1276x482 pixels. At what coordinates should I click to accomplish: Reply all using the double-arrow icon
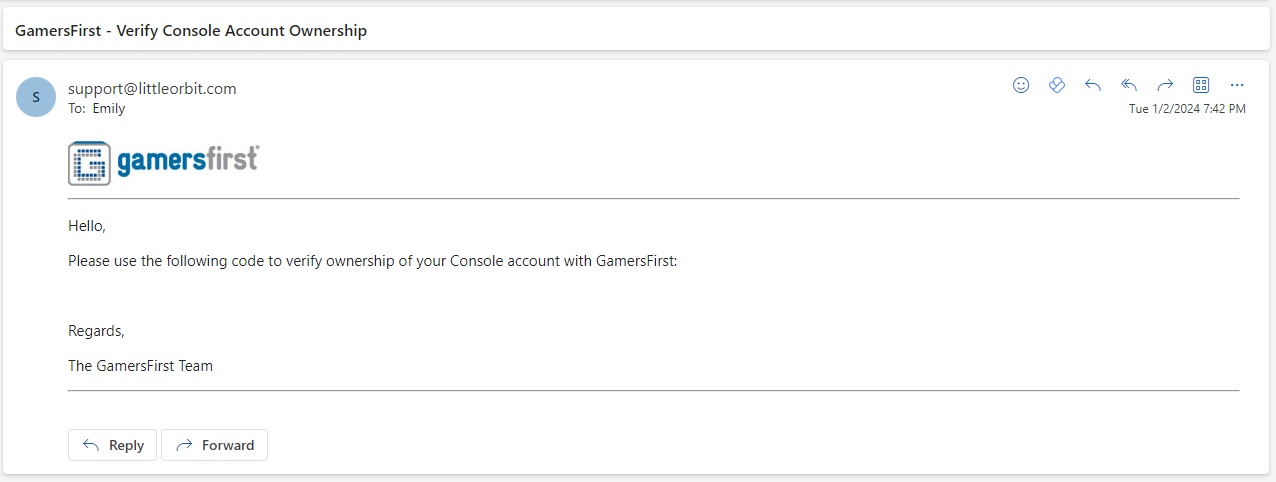click(1129, 85)
